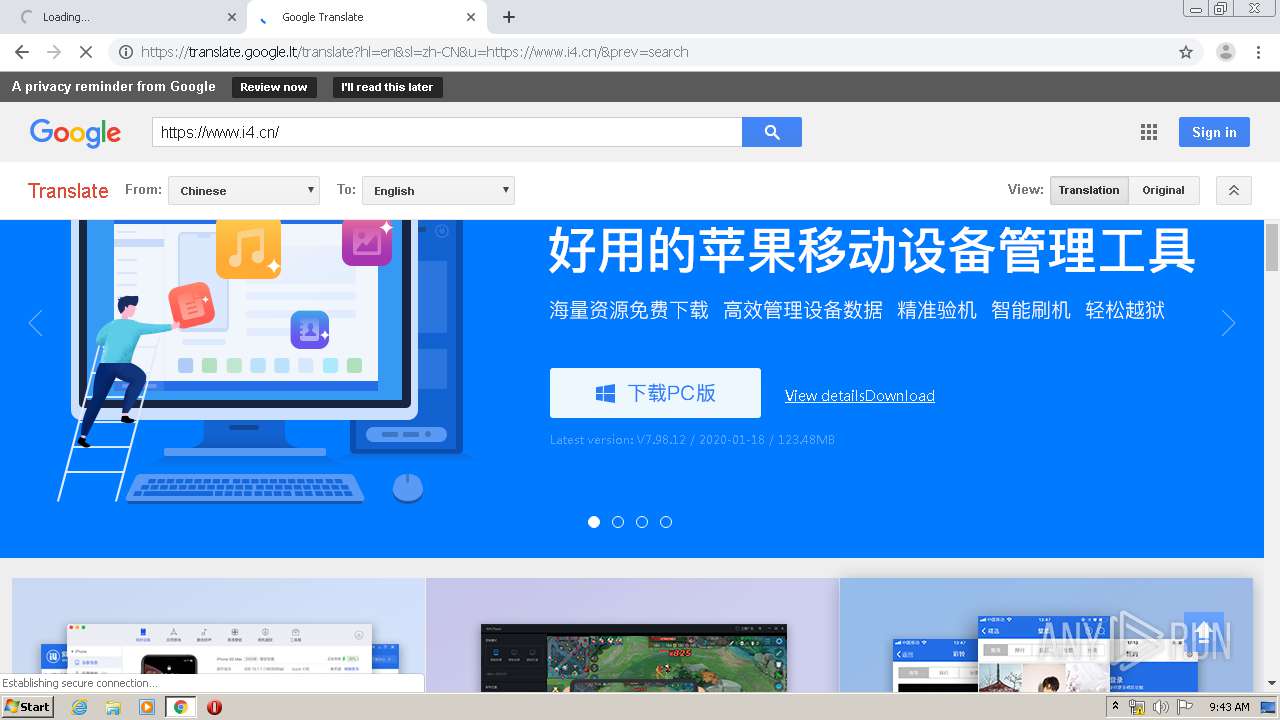Click scrollbar down arrow
Image resolution: width=1280 pixels, height=720 pixels.
pyautogui.click(x=1272, y=683)
